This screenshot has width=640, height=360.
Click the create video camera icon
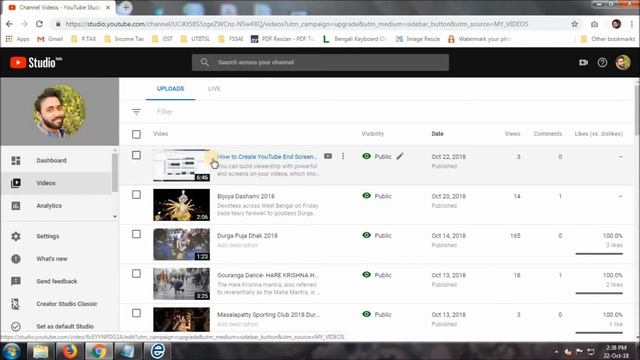tap(583, 62)
